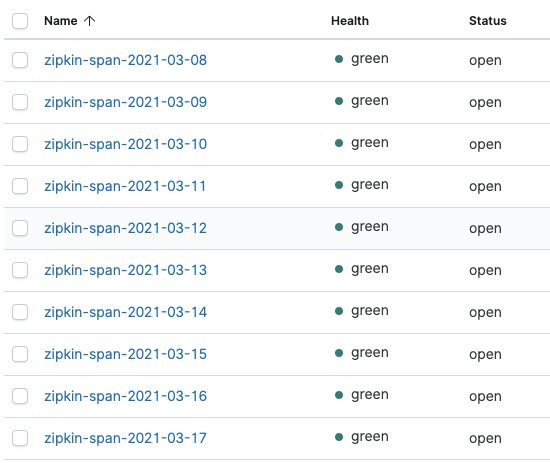Open index zipkin-span-2021-03-14
Screen dimensions: 550x463
[x=126, y=312]
